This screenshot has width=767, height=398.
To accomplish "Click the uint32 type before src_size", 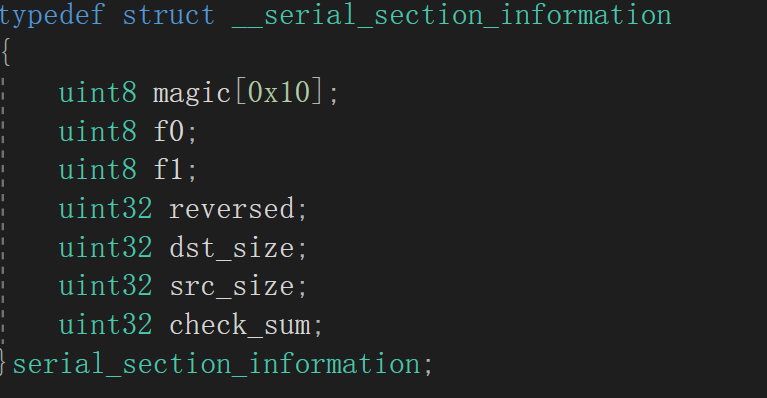I will pos(106,287).
